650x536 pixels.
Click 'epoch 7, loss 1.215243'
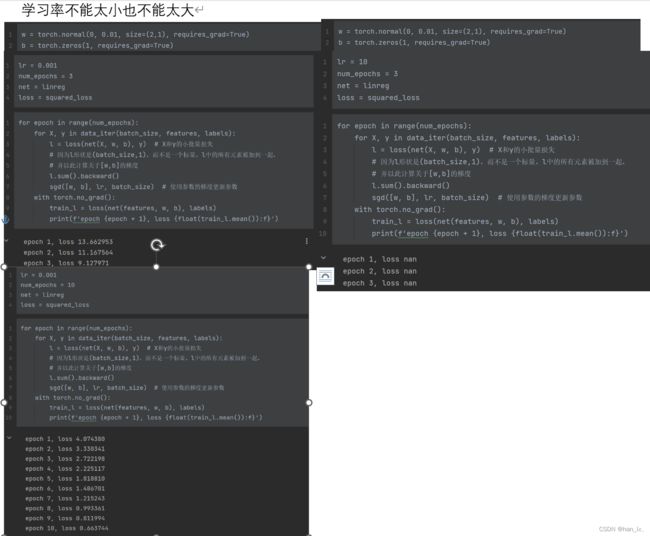[x=65, y=499]
